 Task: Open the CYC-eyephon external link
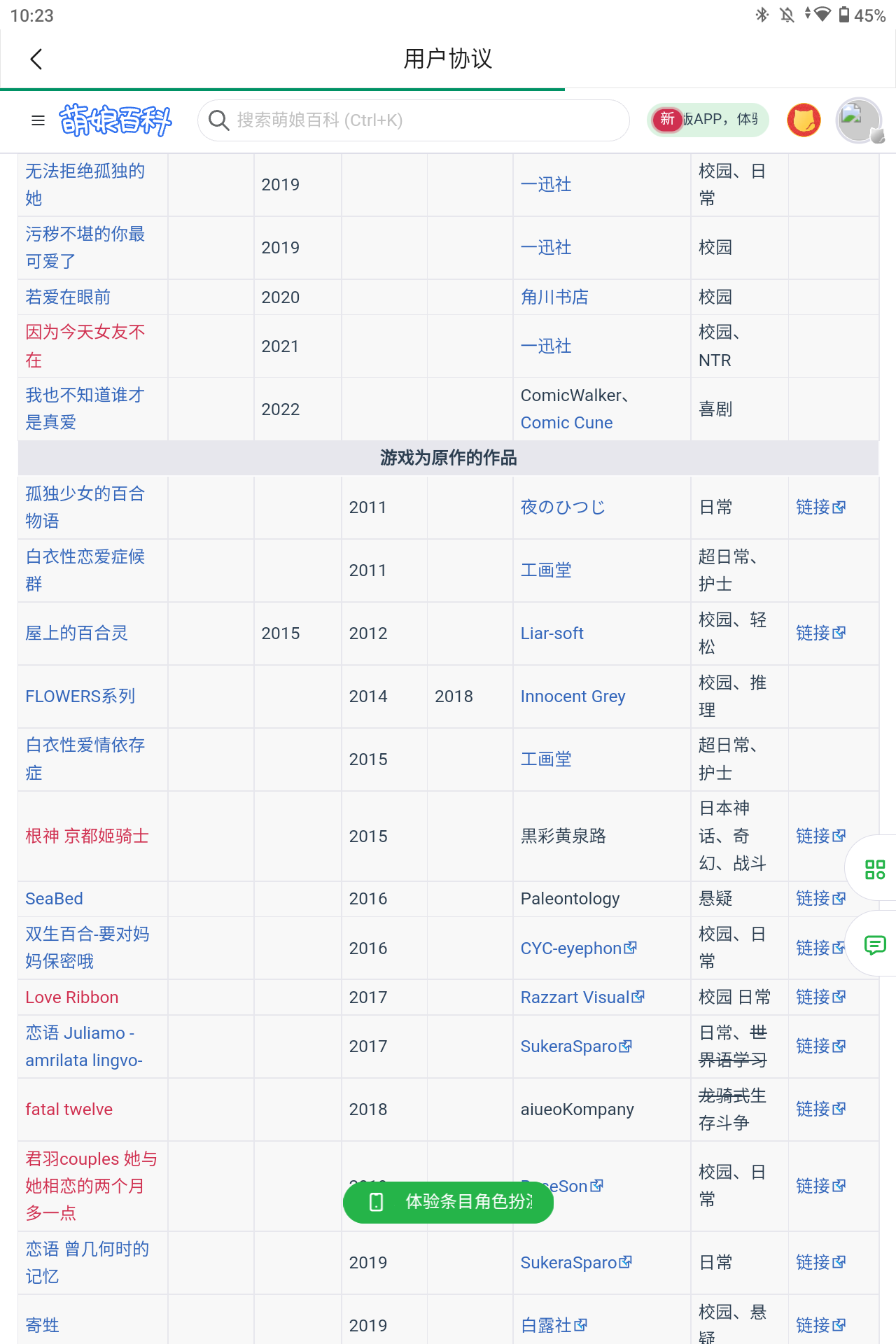tap(578, 948)
